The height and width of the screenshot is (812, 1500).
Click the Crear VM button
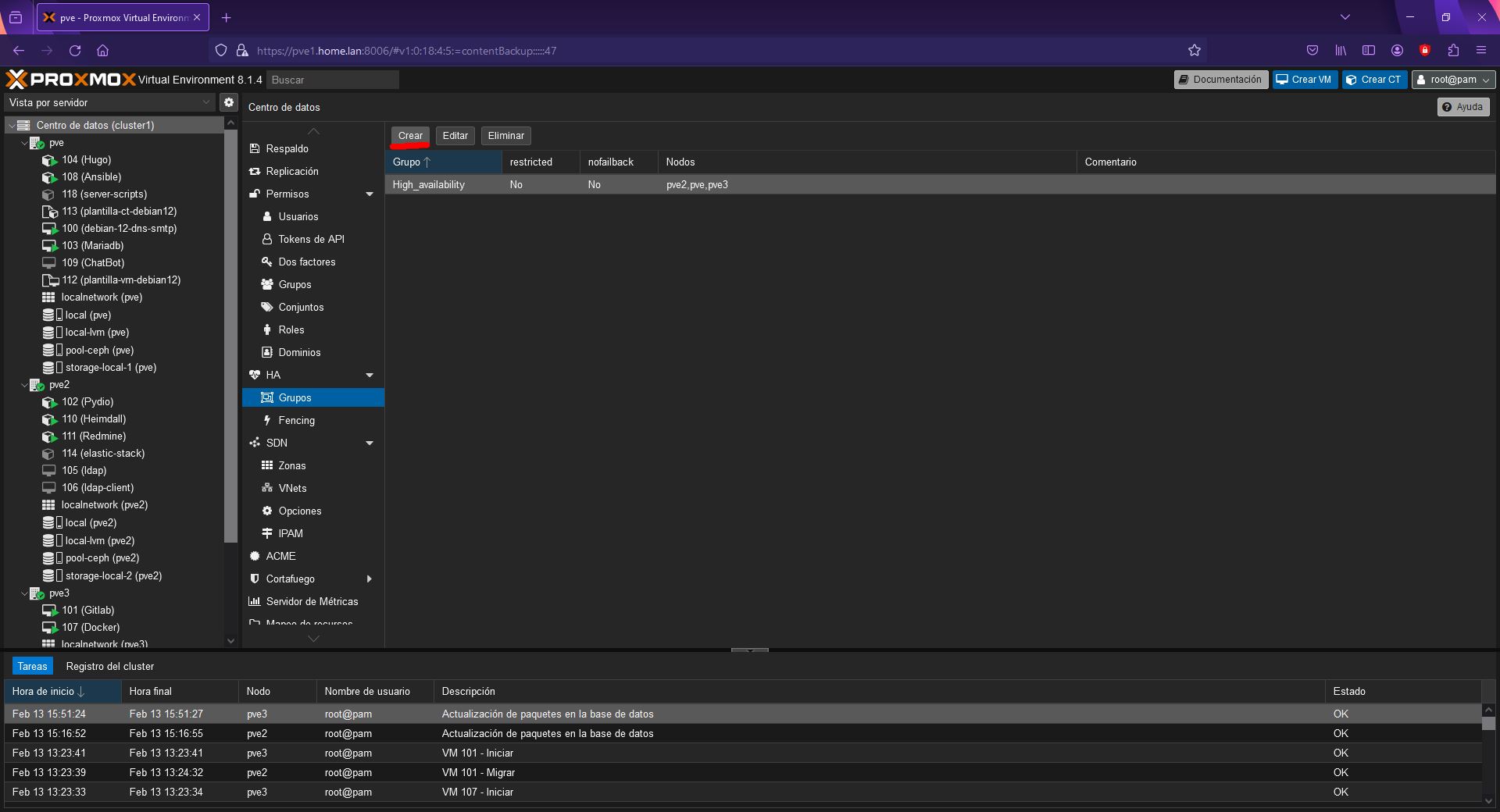[x=1304, y=80]
